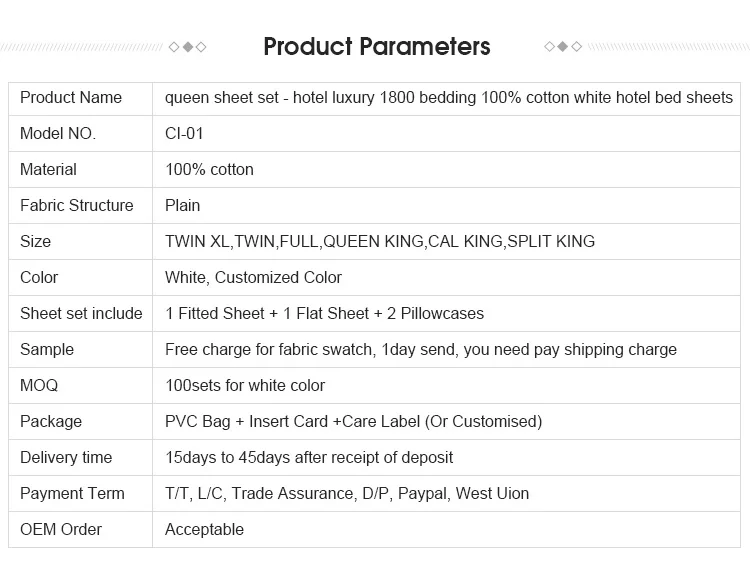Click the 100sets for white color value
This screenshot has width=750, height=573.
tap(245, 386)
